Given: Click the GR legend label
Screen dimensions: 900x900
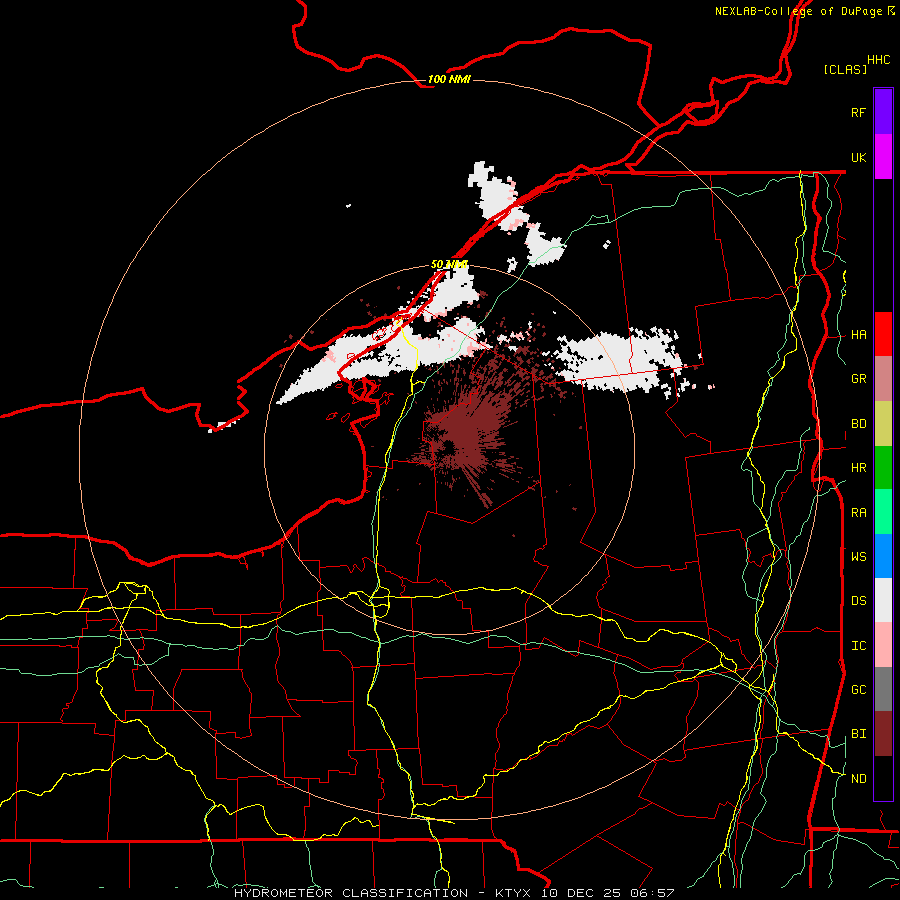Looking at the screenshot, I should coord(858,379).
